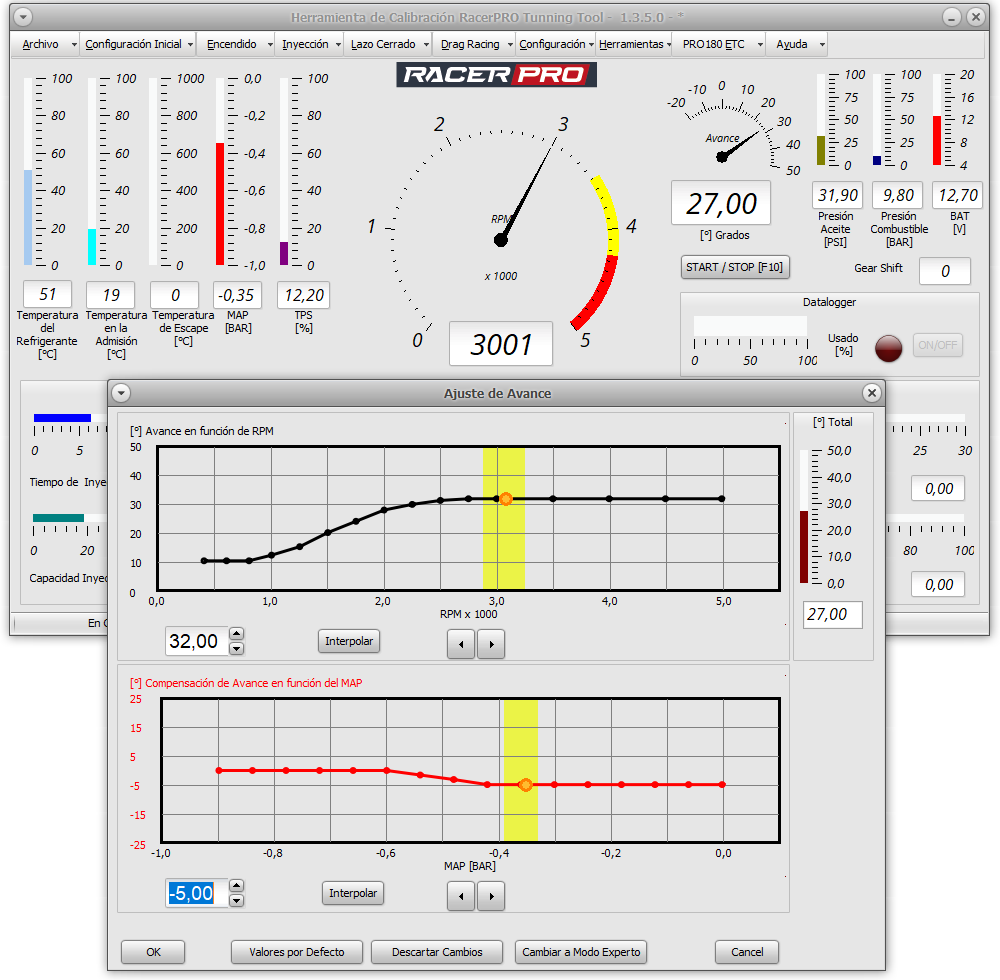Click the Total advance value 27,00 in dialog

832,614
